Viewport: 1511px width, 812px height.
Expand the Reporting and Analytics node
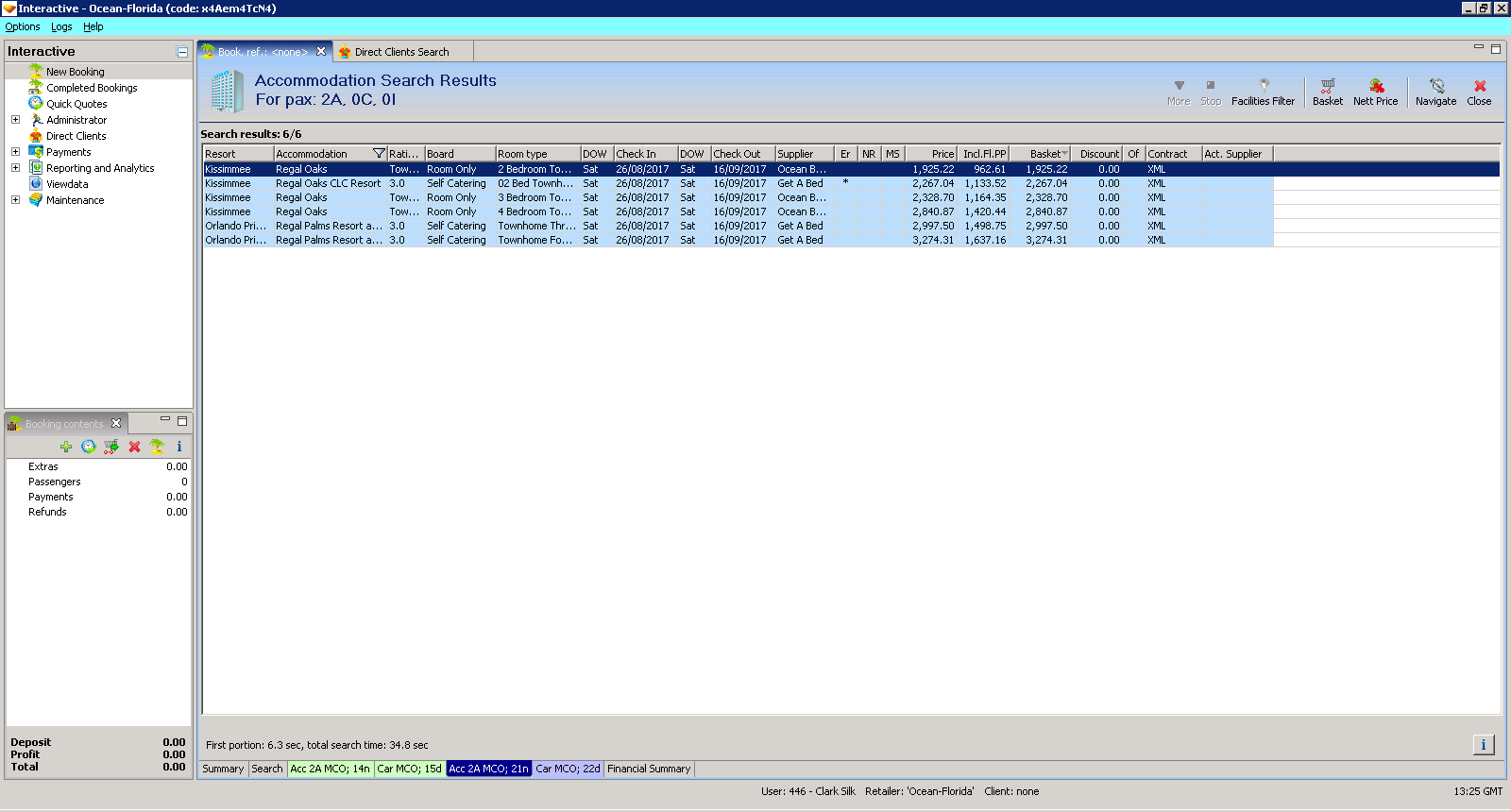tap(15, 168)
